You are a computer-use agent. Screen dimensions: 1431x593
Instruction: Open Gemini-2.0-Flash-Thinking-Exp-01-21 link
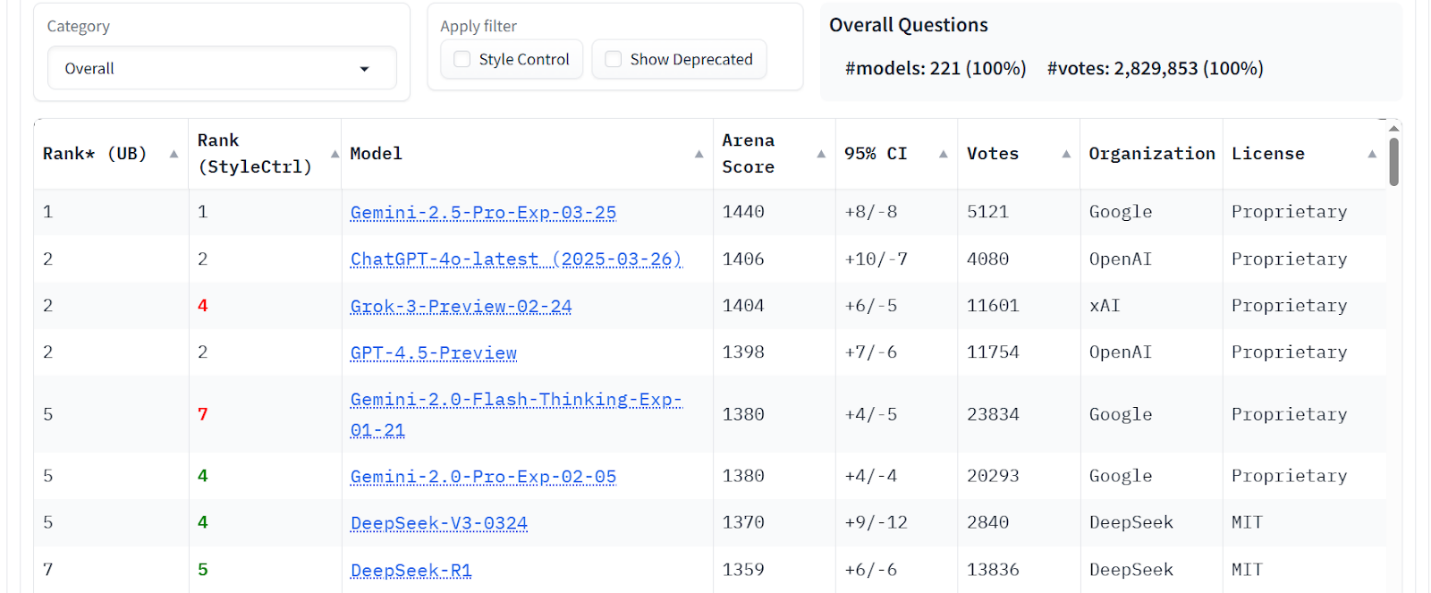pyautogui.click(x=516, y=415)
